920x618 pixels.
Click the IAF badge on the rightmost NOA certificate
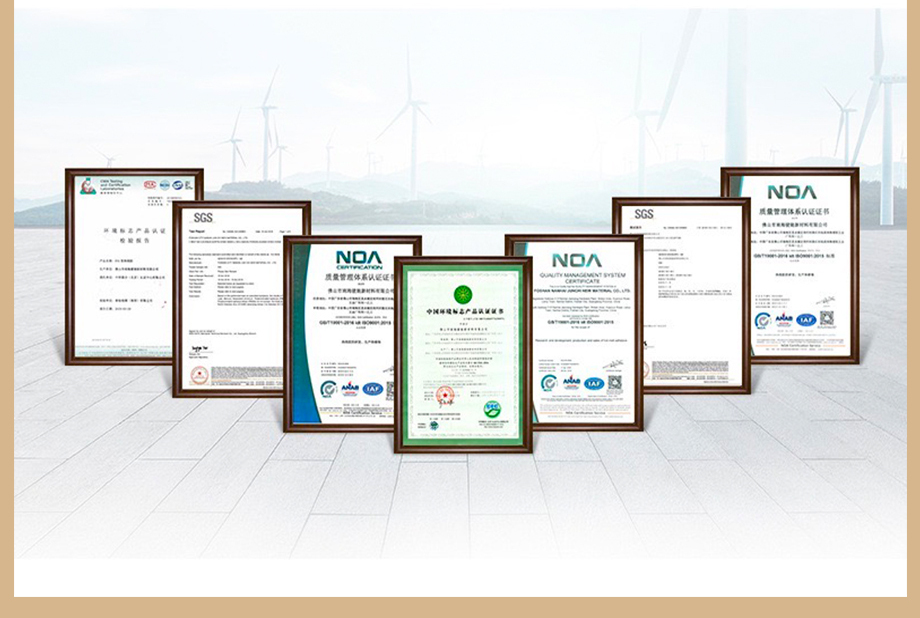806,320
